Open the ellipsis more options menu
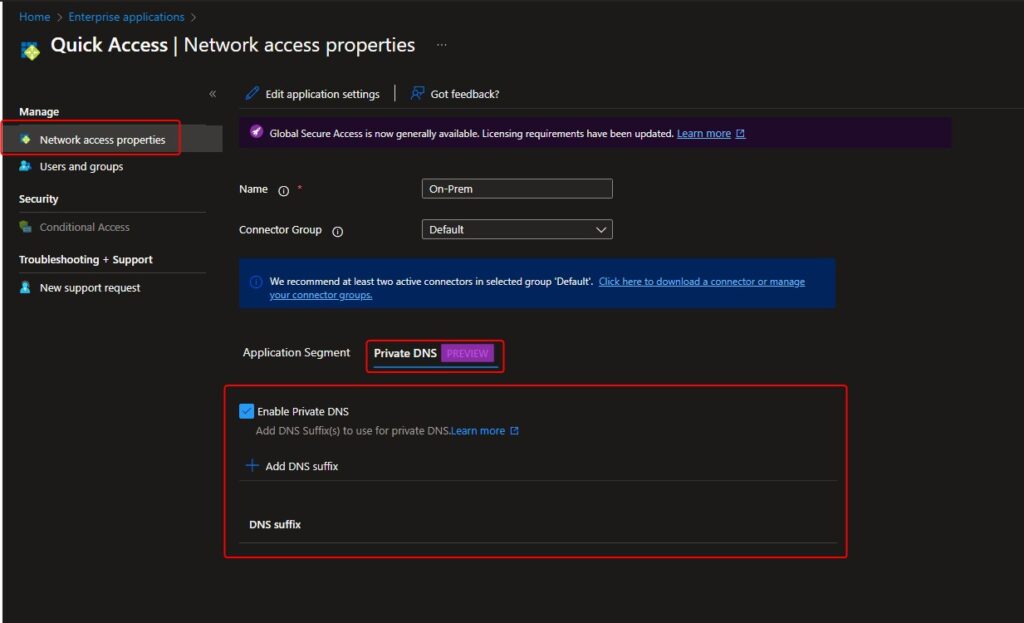Viewport: 1024px width, 623px height. (441, 45)
